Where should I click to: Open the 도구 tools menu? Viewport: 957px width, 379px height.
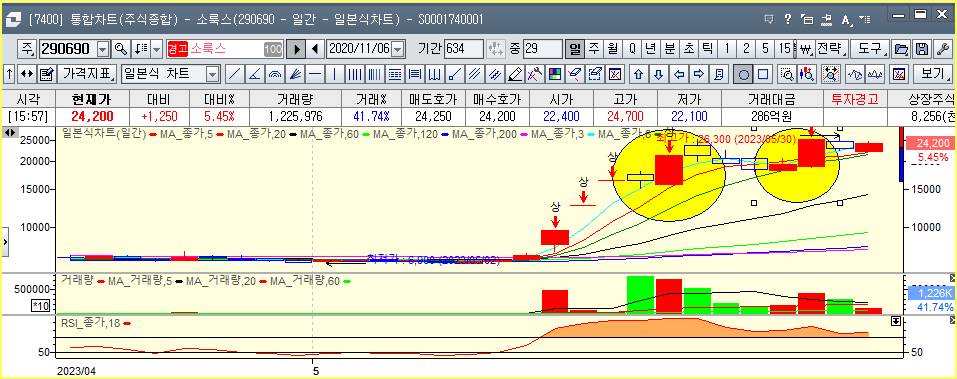coord(869,49)
